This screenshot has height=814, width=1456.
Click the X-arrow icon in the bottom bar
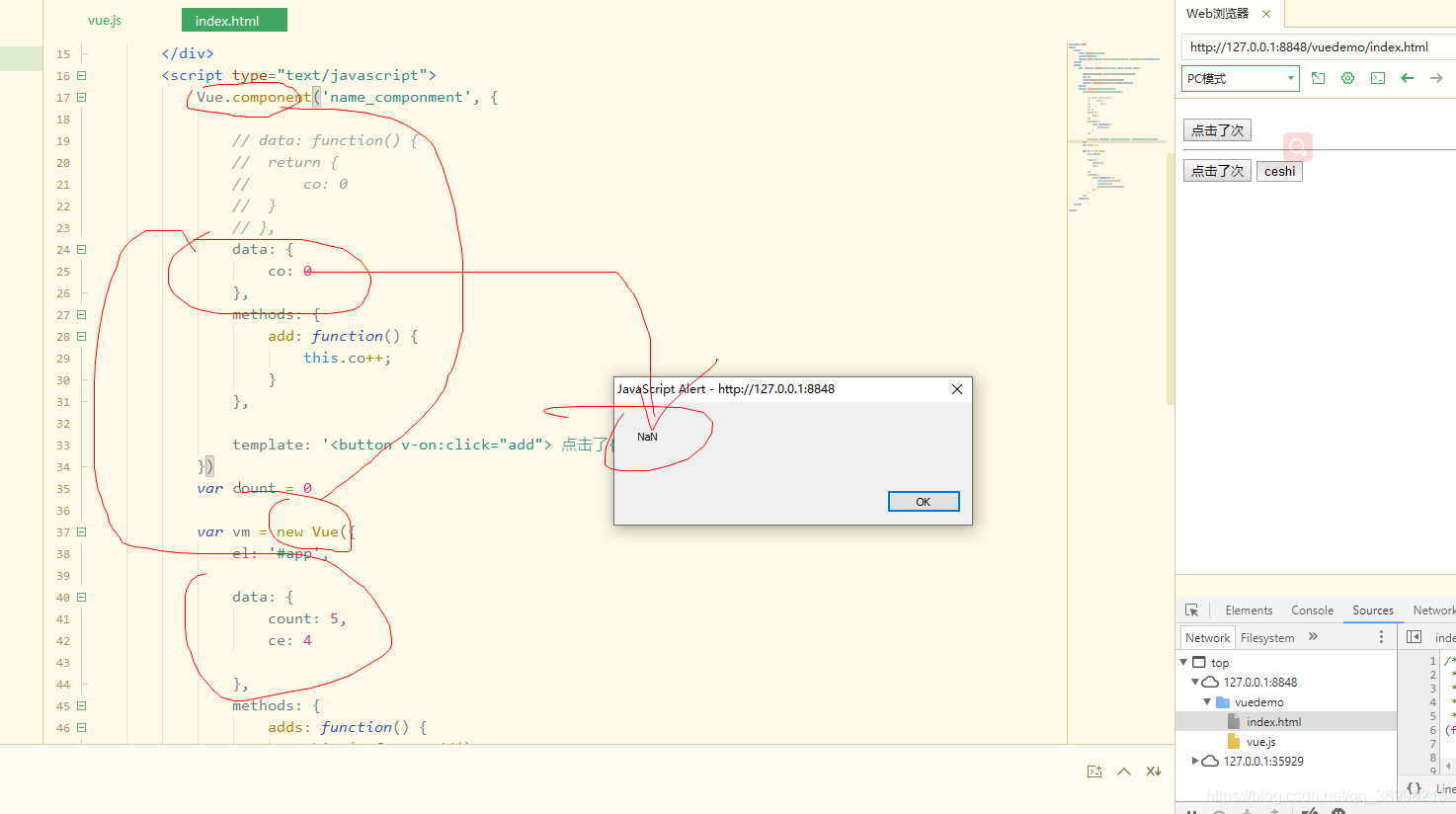(1154, 772)
